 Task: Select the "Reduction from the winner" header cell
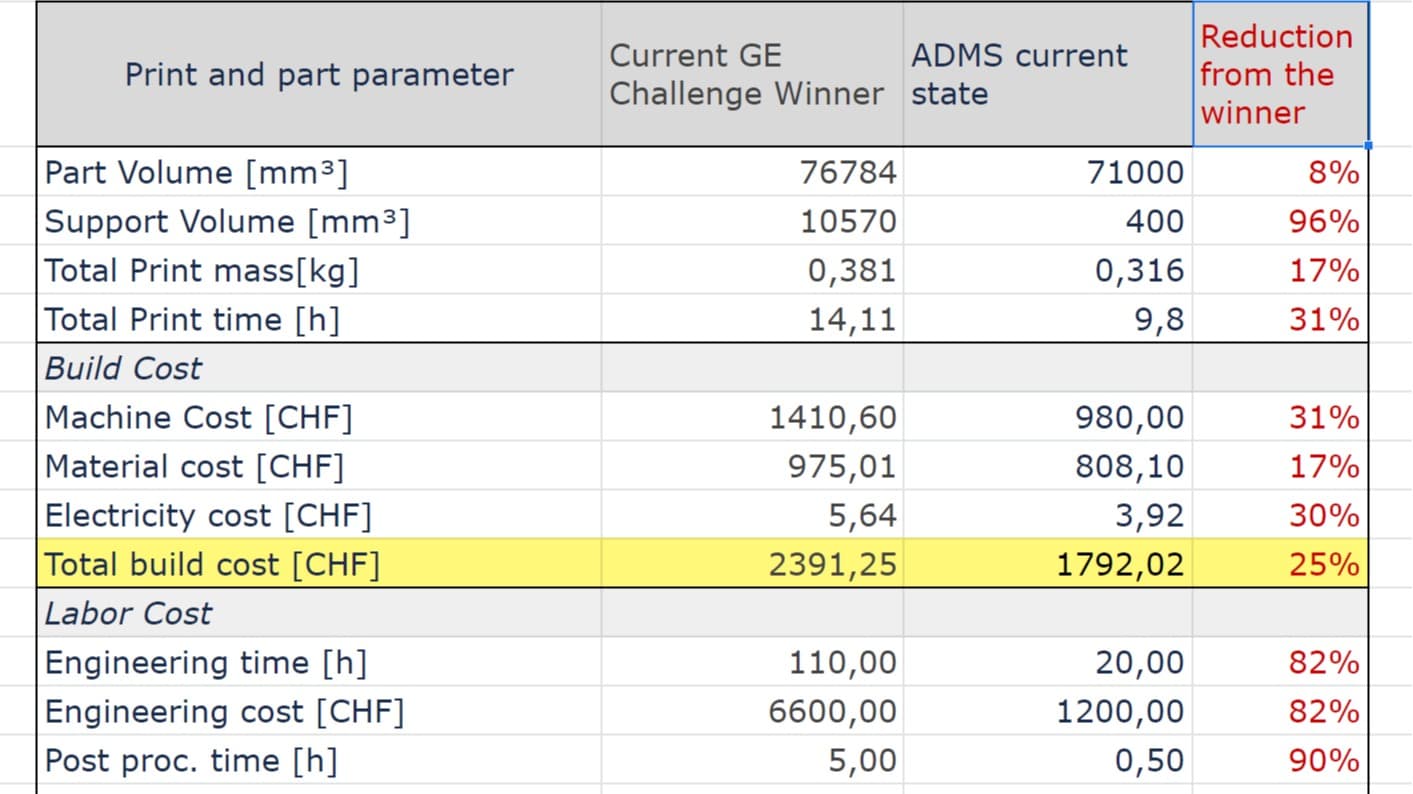[x=1278, y=74]
